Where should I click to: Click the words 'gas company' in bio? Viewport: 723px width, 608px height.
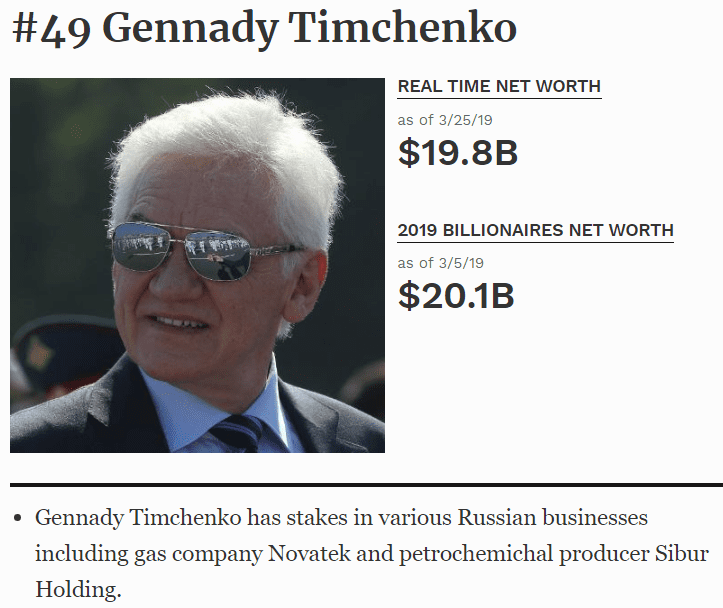198,555
